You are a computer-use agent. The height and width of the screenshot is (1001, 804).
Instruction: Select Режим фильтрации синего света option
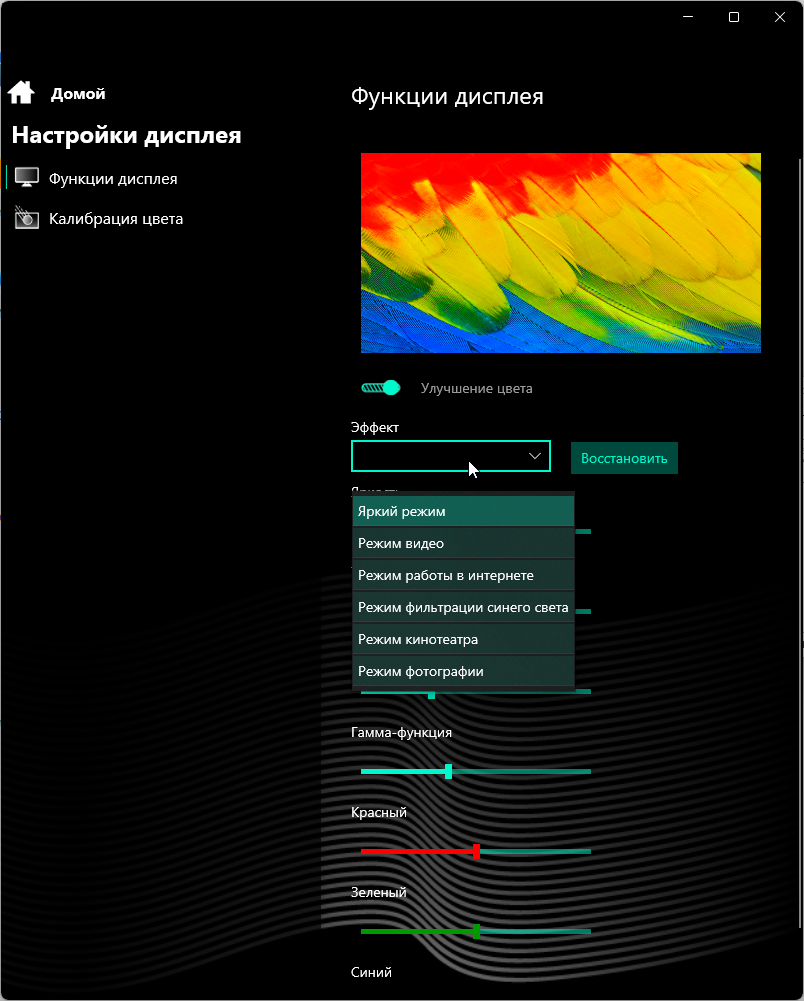click(463, 607)
